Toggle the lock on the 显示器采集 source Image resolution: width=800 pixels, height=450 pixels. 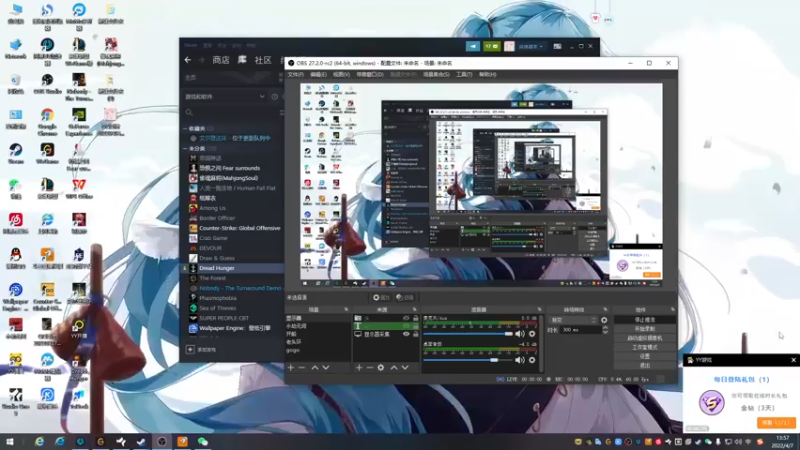click(x=416, y=334)
